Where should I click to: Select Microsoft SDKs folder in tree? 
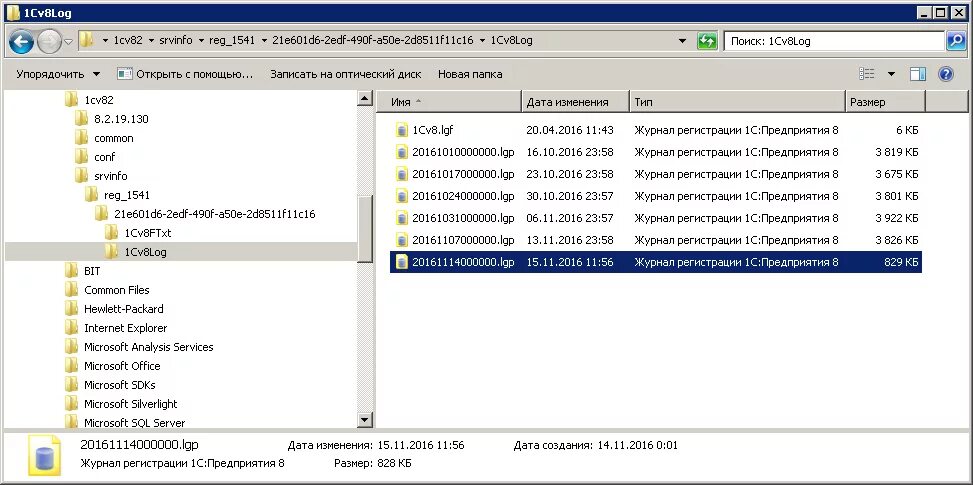(120, 385)
